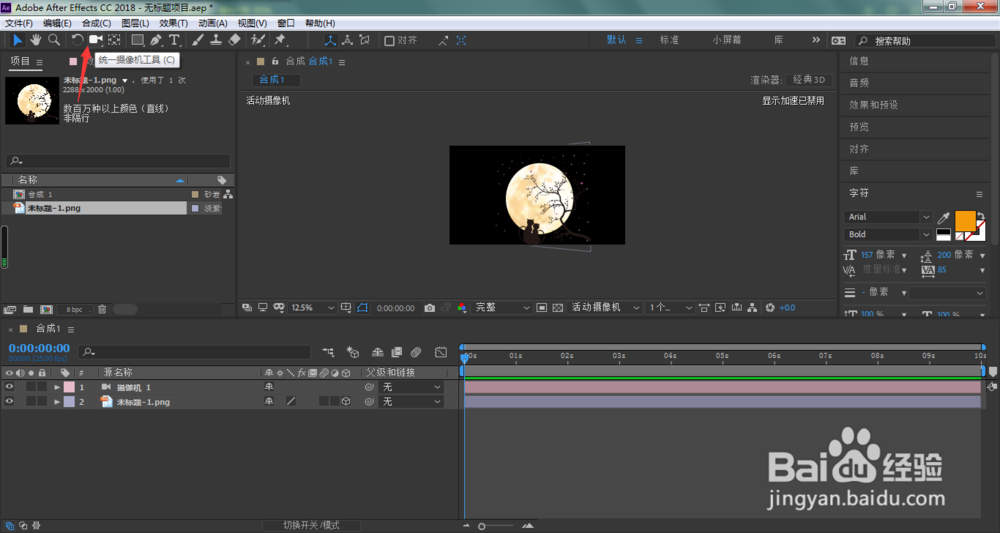Click the Draft 3D icon in timeline
Viewport: 1000px width, 533px height.
point(352,352)
